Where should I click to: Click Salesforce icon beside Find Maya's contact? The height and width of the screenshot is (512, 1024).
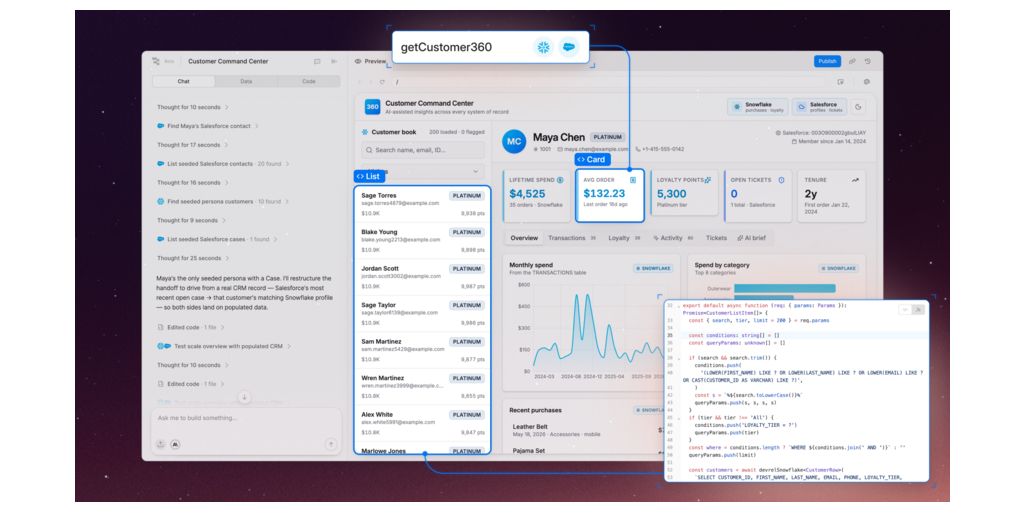(161, 126)
